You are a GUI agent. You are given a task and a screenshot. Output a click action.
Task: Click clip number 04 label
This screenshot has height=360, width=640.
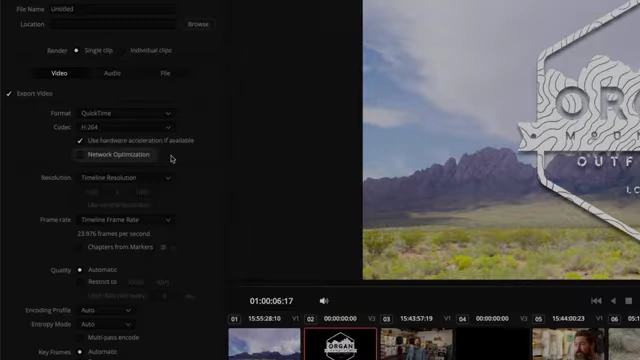tap(462, 319)
